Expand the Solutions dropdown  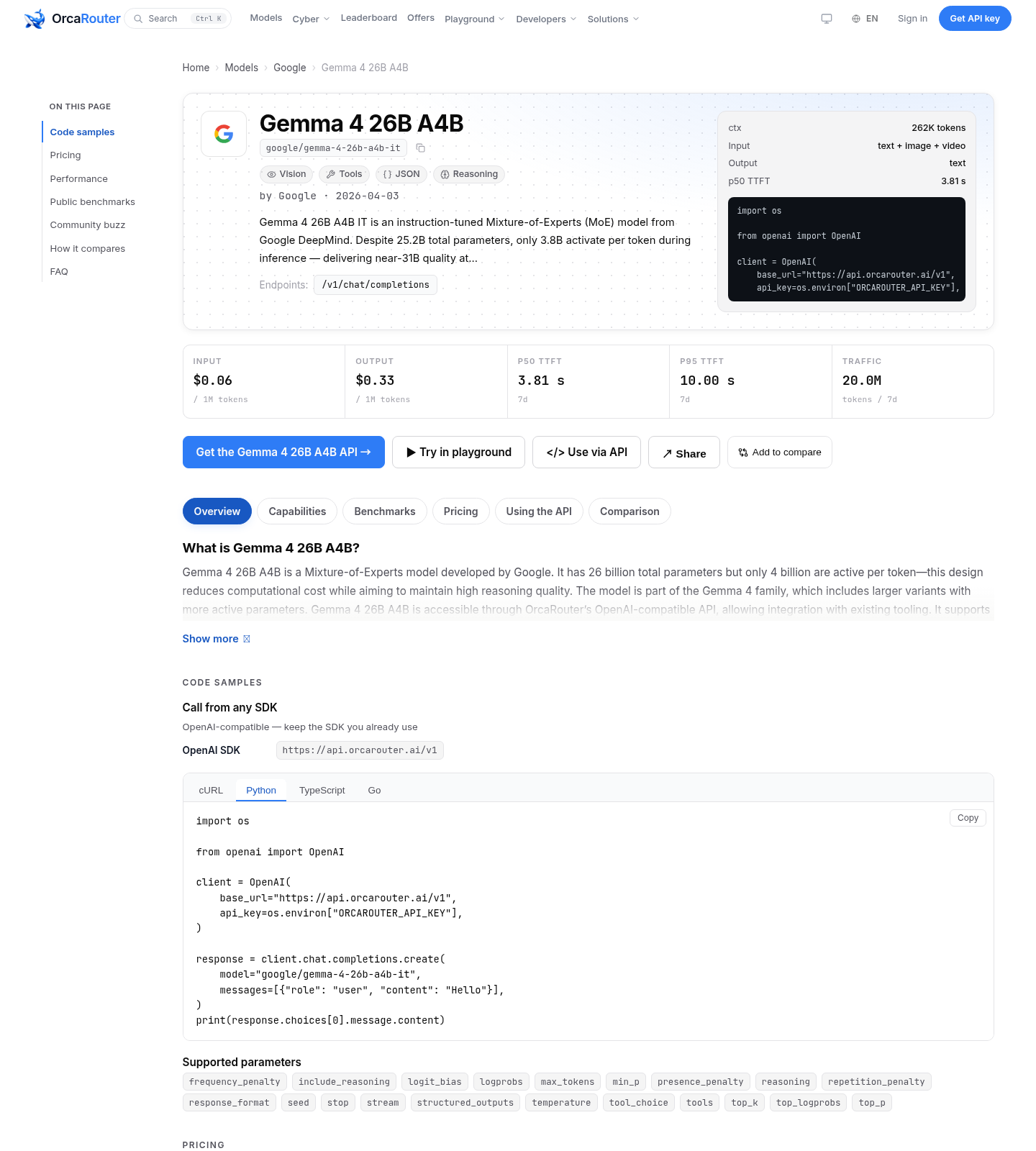click(613, 19)
